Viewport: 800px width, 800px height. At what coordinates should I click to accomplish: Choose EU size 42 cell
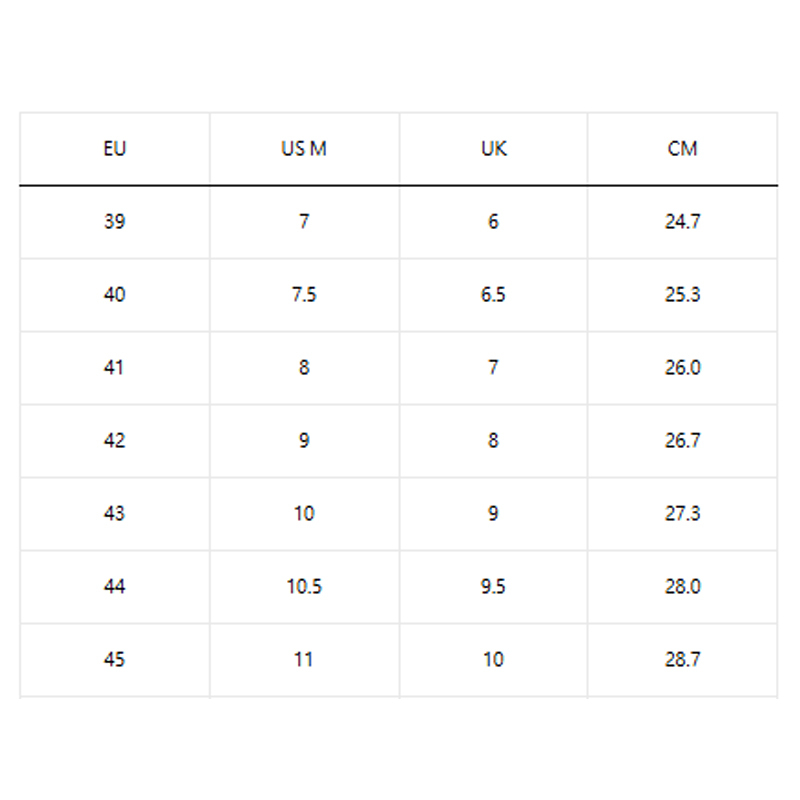(115, 441)
